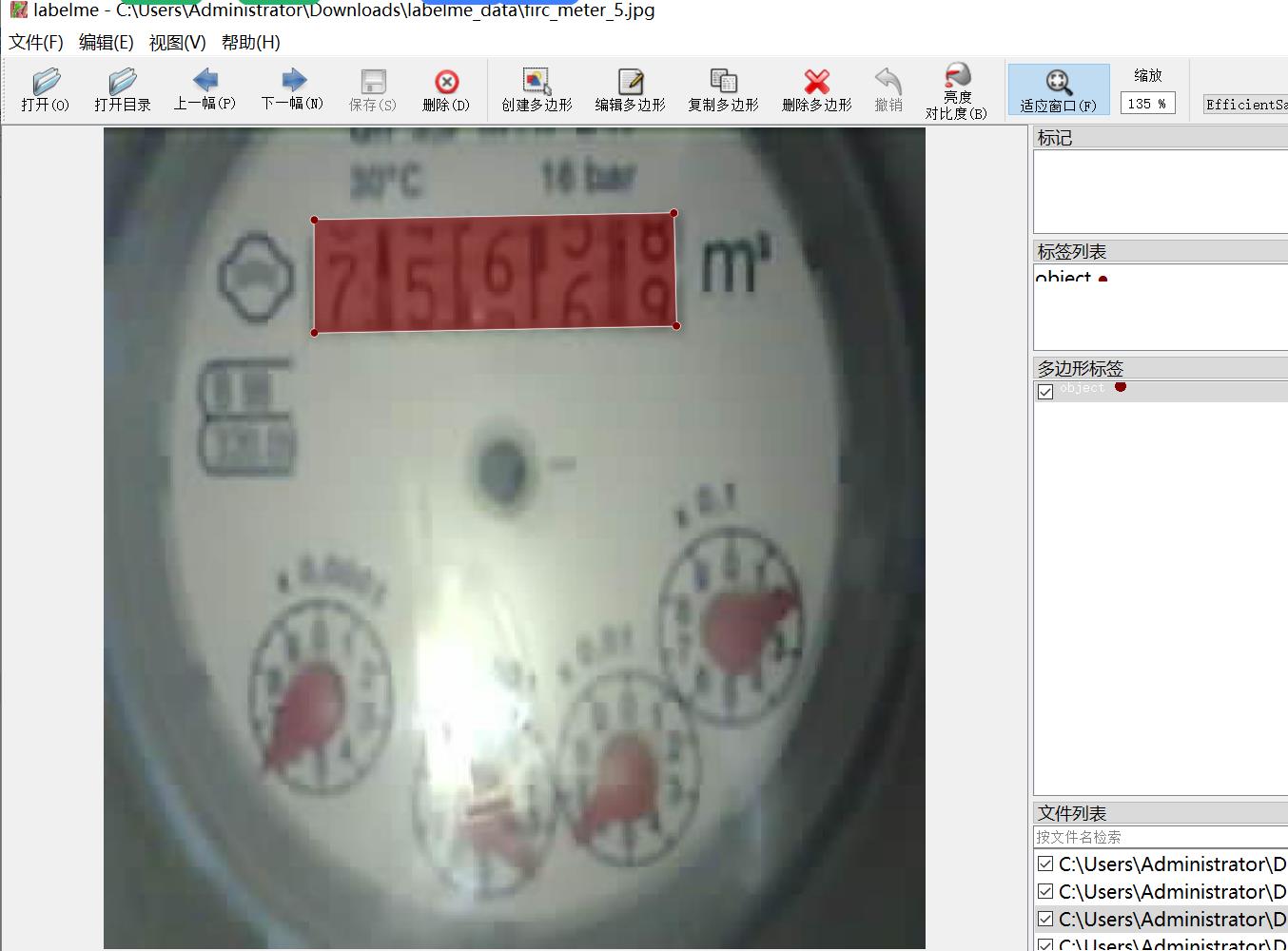Open the 编辑(E) menu
The image size is (1288, 951).
(107, 42)
